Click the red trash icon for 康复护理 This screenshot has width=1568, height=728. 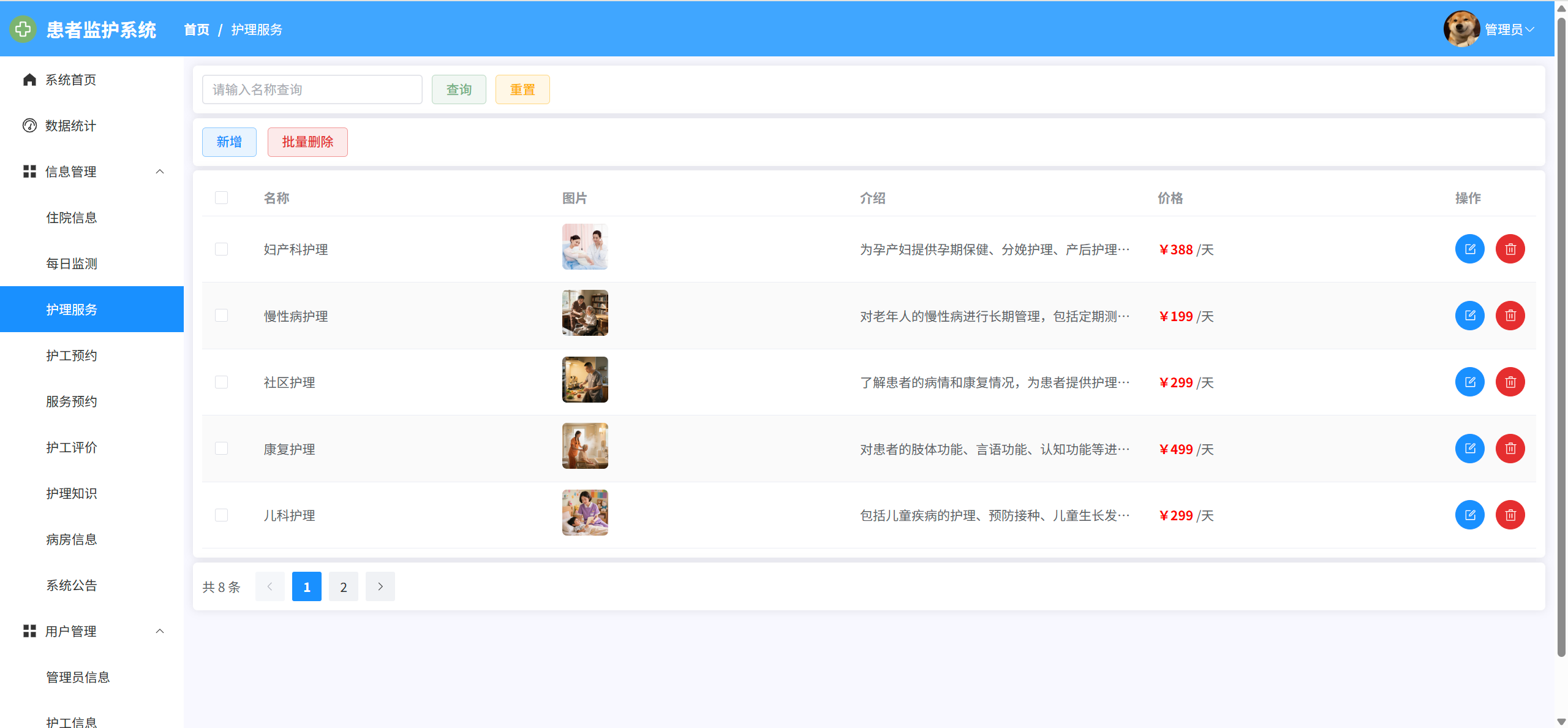[x=1510, y=449]
